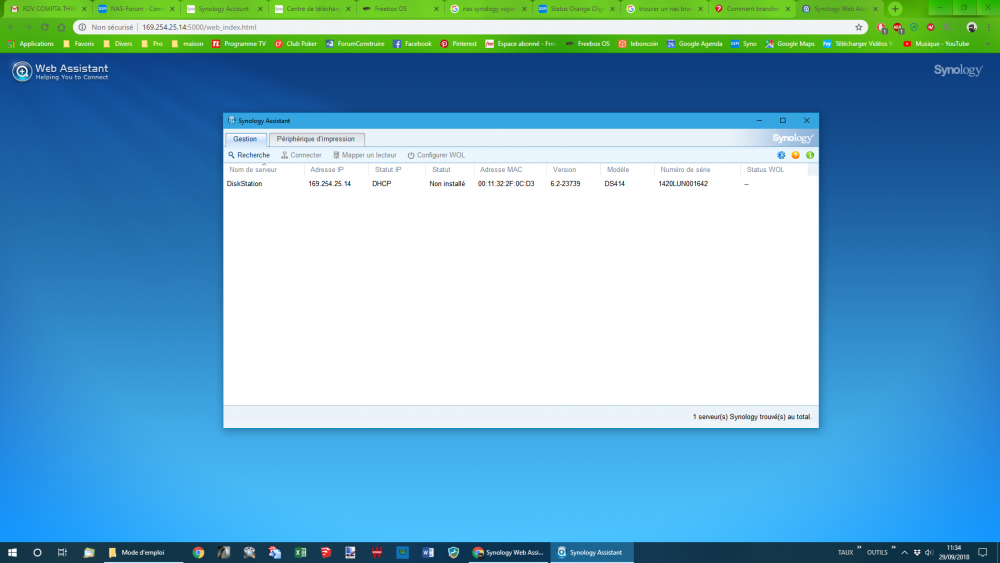Click the orange help icon
Viewport: 1000px width, 563px height.
coord(795,155)
